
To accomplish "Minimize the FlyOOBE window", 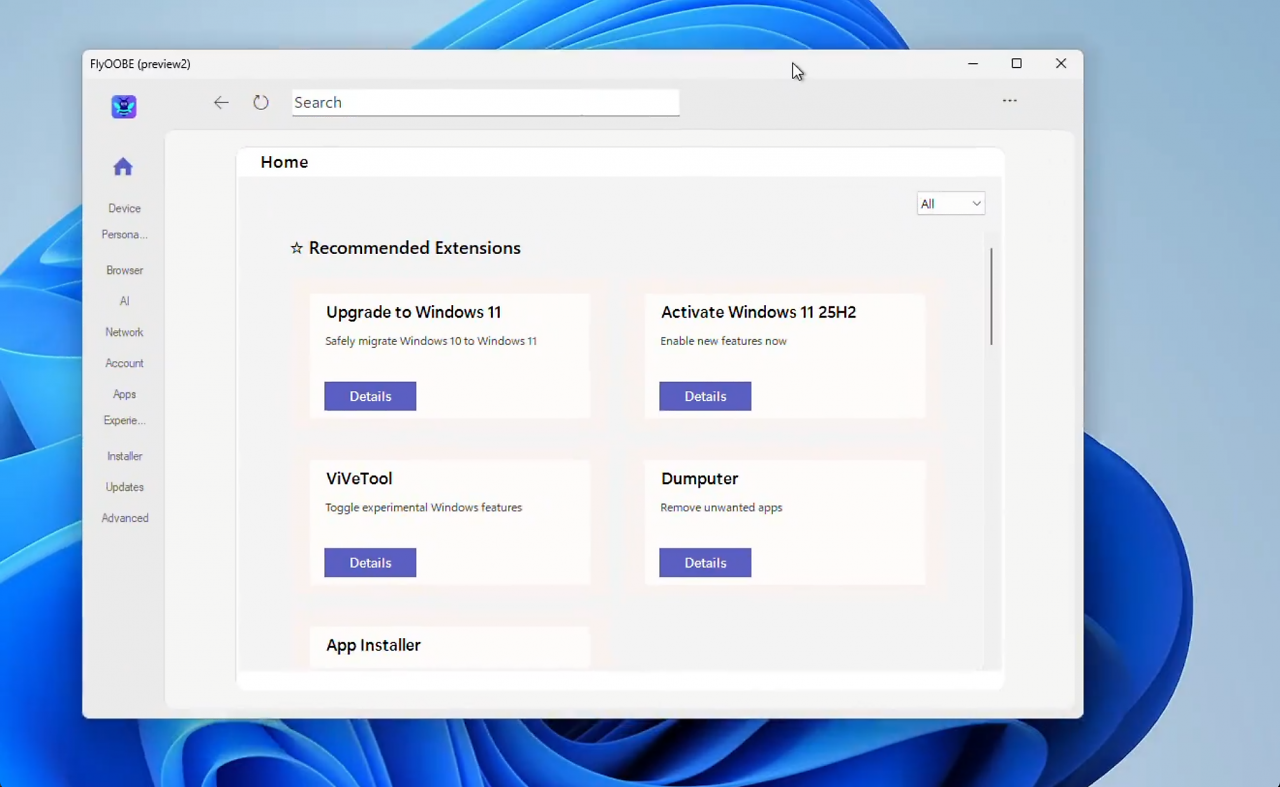I will pyautogui.click(x=972, y=63).
